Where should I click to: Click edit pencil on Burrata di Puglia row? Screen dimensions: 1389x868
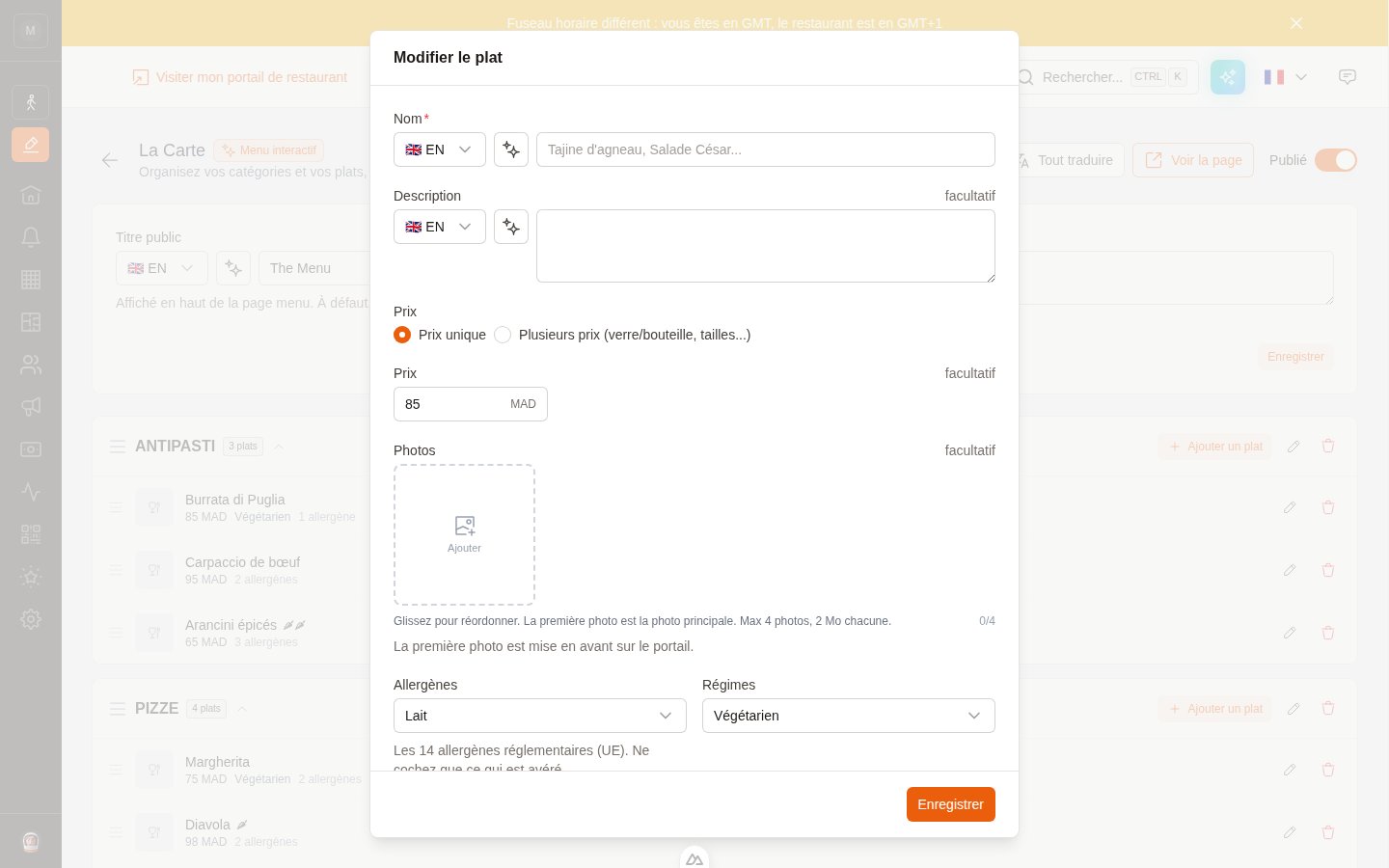click(x=1290, y=507)
